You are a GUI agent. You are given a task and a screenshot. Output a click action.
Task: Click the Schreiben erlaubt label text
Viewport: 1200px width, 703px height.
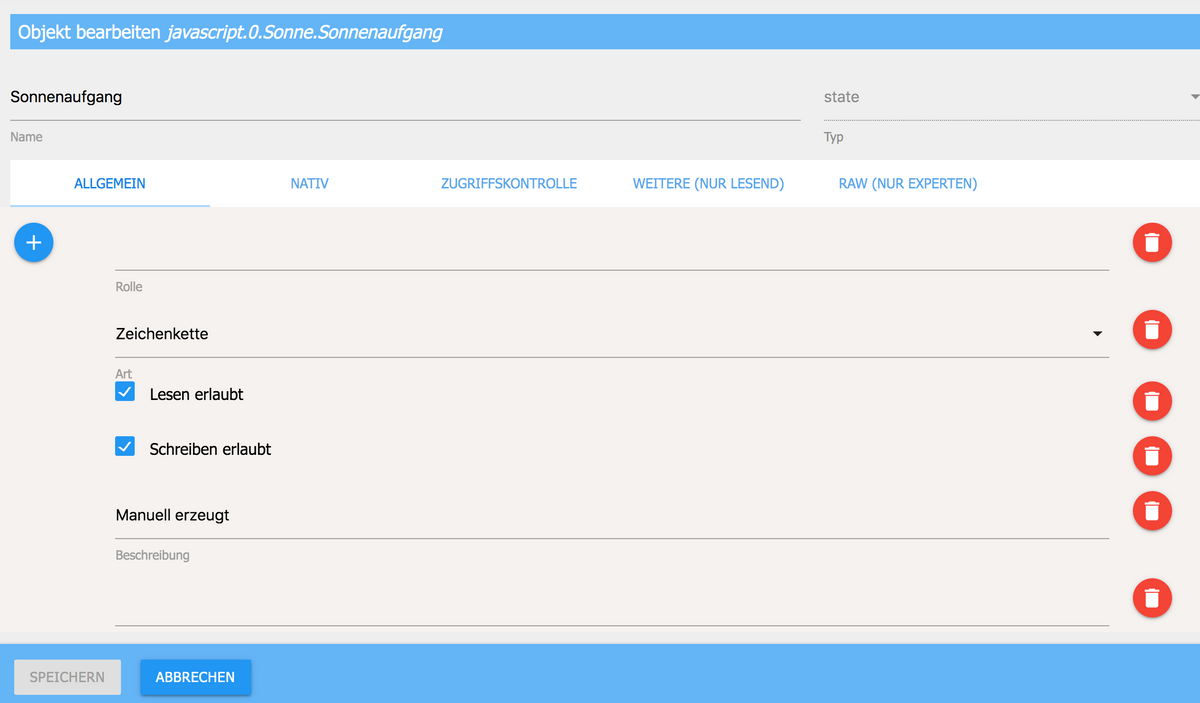[210, 449]
